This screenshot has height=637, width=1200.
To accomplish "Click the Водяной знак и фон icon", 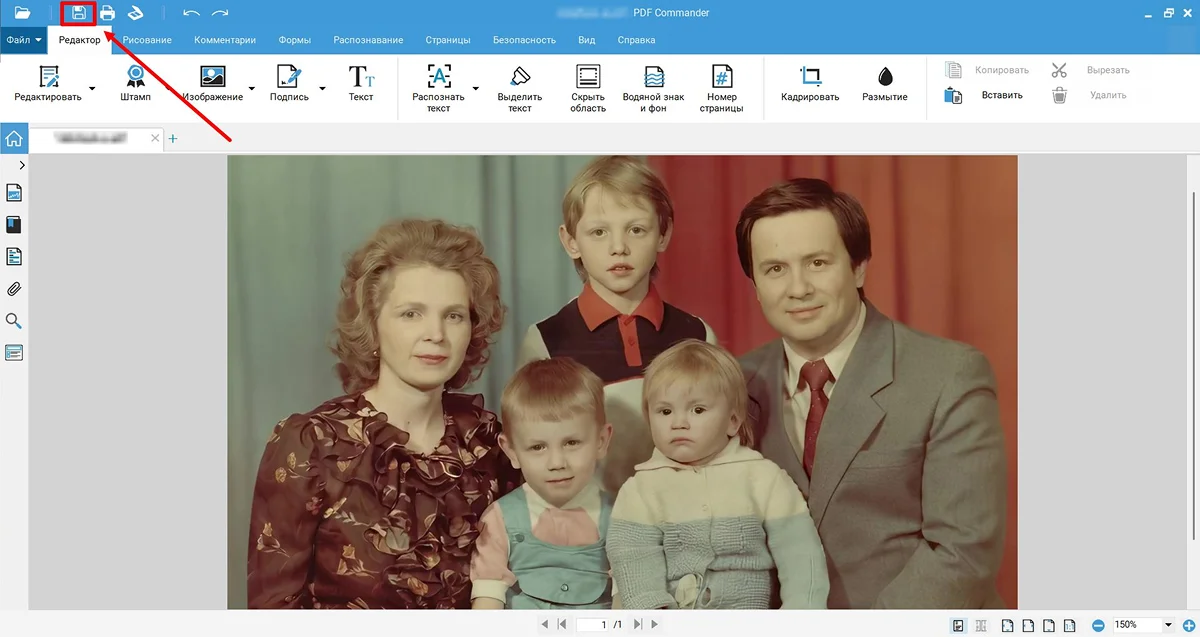I will (x=654, y=88).
